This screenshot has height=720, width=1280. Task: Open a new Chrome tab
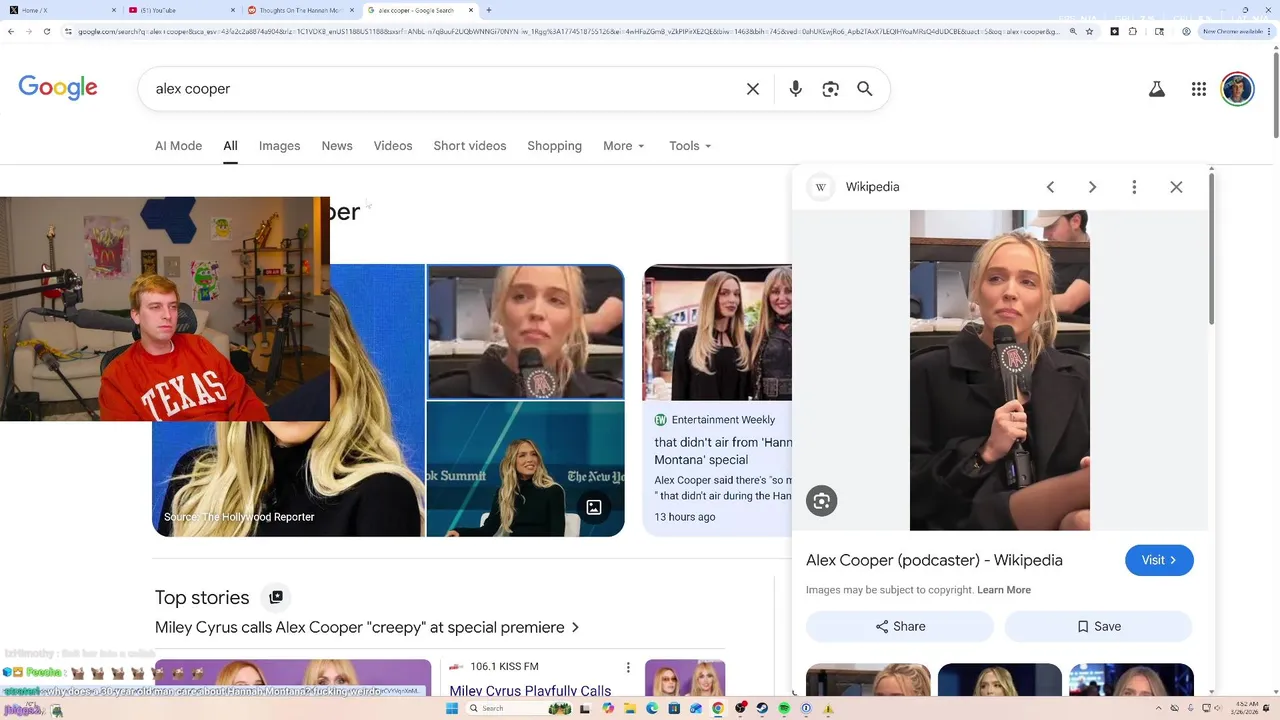click(488, 10)
